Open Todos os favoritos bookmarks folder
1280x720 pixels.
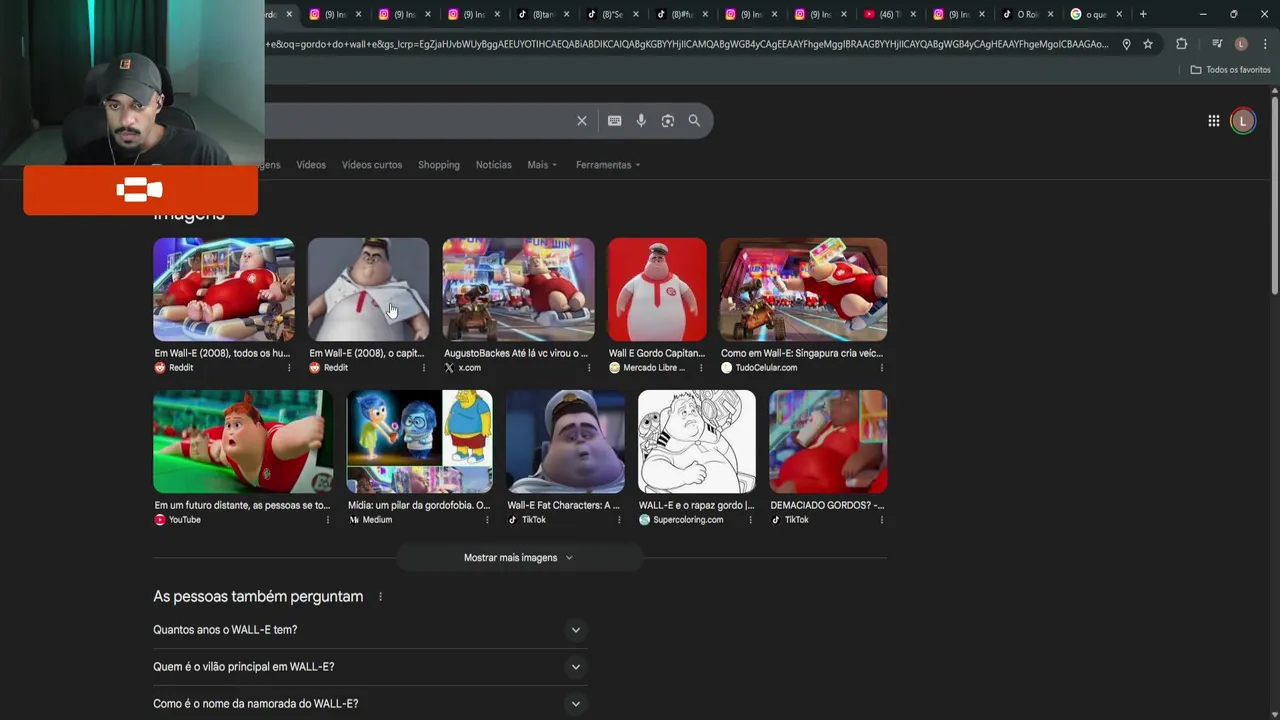coord(1230,70)
